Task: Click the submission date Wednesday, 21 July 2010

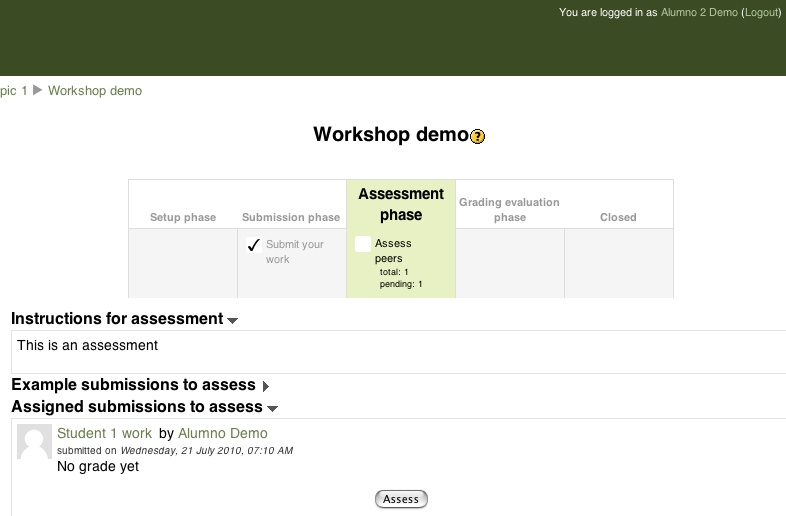Action: click(x=207, y=450)
